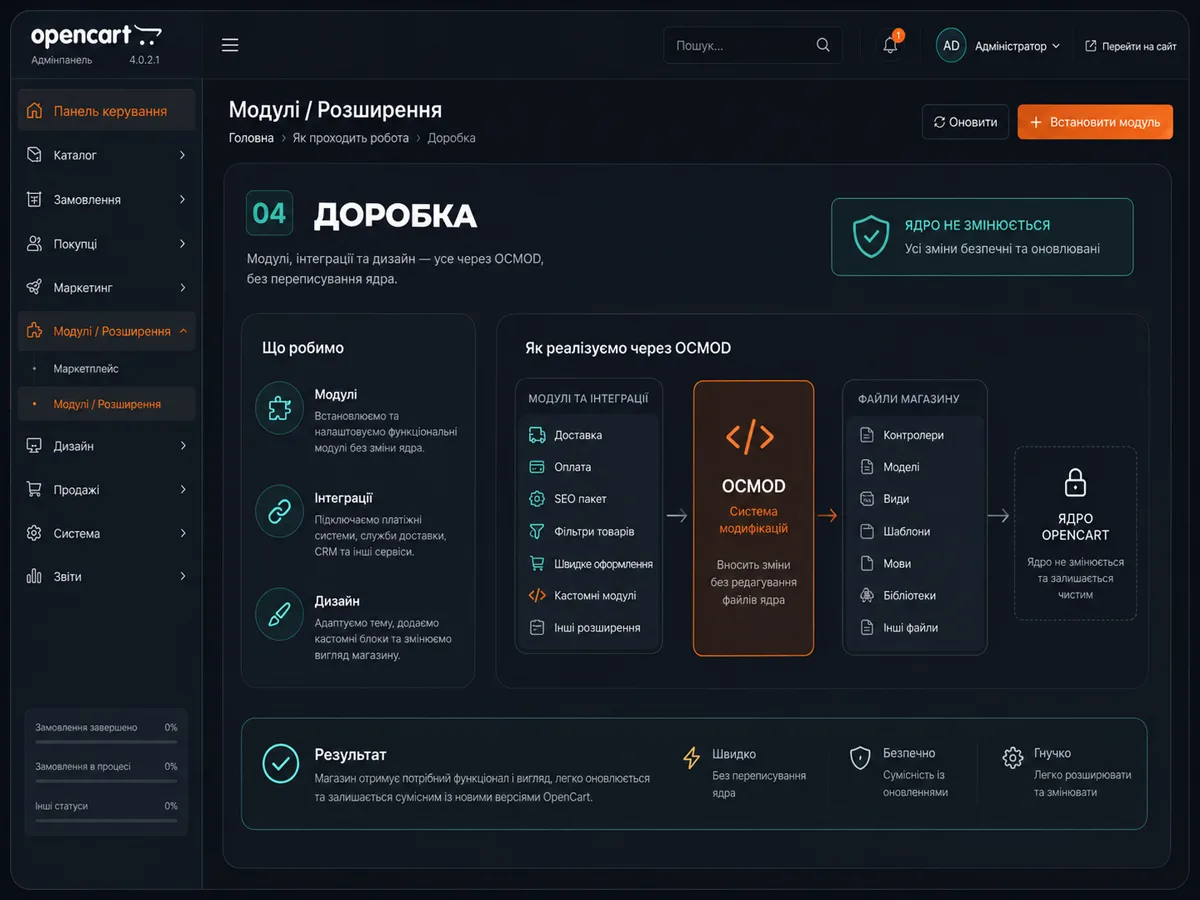
Task: Click the version text 4.0.2.1
Action: 145,61
